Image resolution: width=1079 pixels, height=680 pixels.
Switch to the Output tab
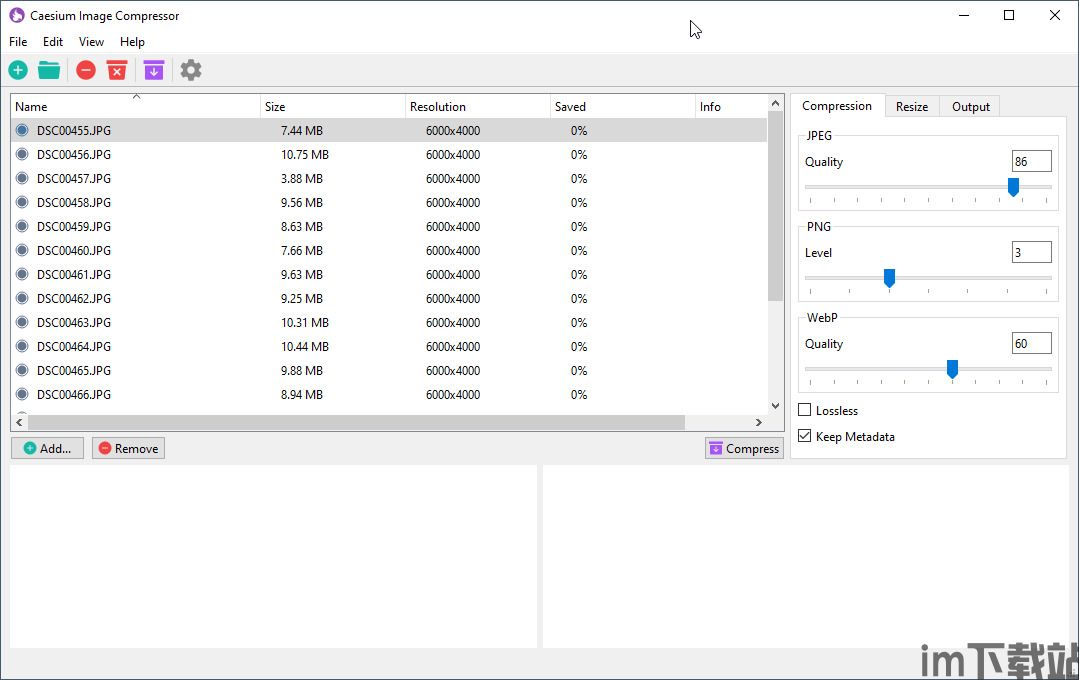pos(970,107)
